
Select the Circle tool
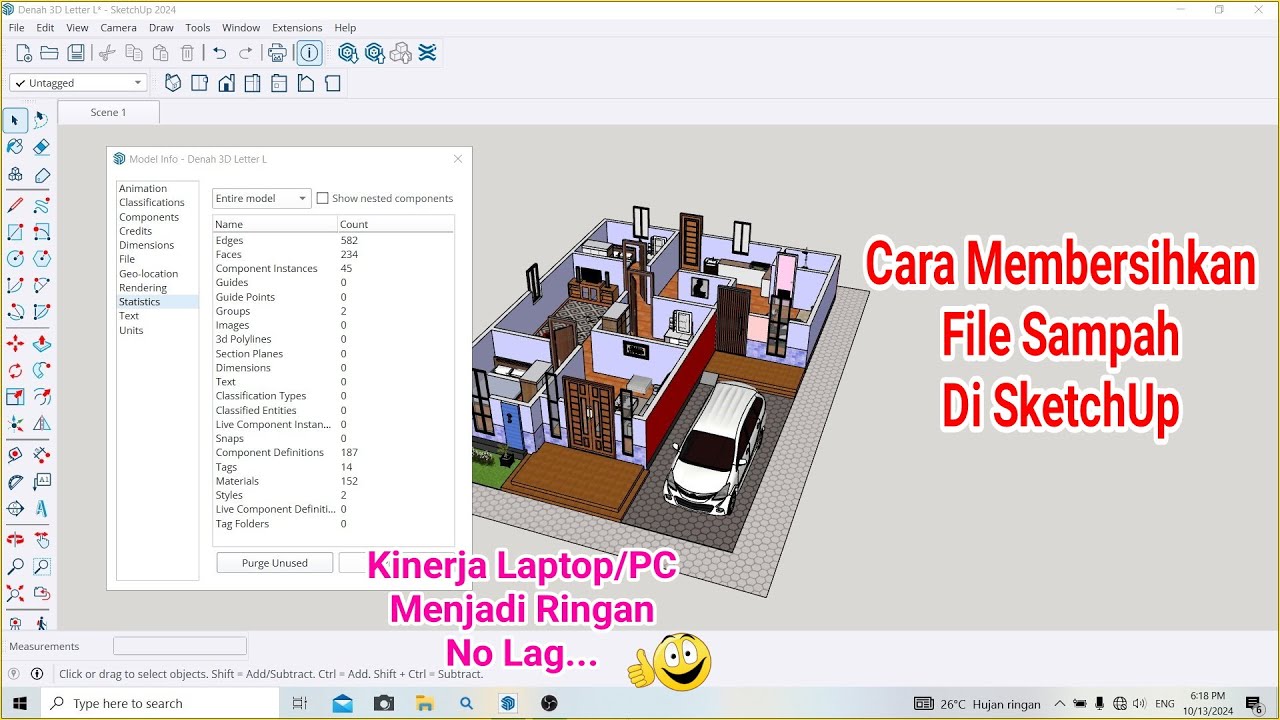(x=15, y=259)
